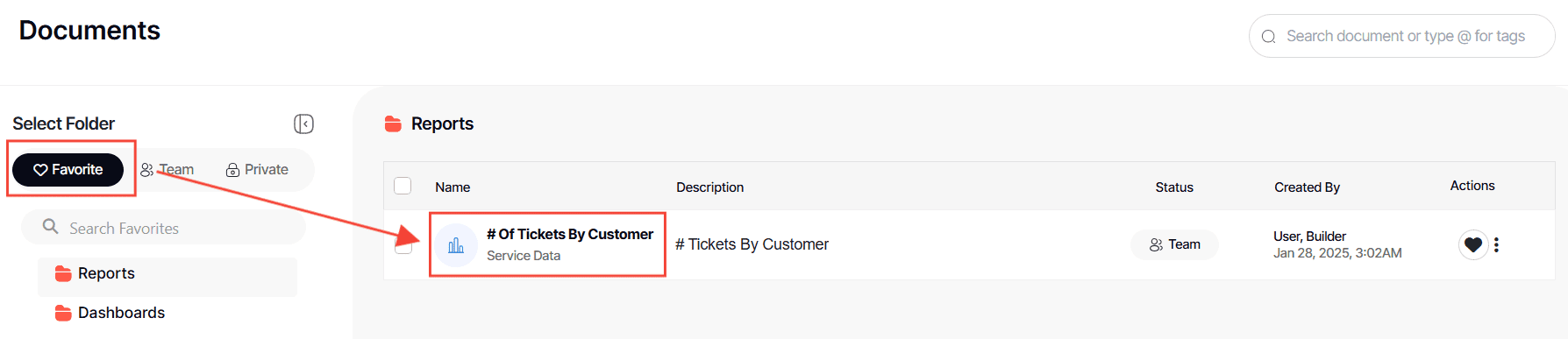Image resolution: width=1568 pixels, height=339 pixels.
Task: Switch to the Favorite folder tab
Action: 68,170
